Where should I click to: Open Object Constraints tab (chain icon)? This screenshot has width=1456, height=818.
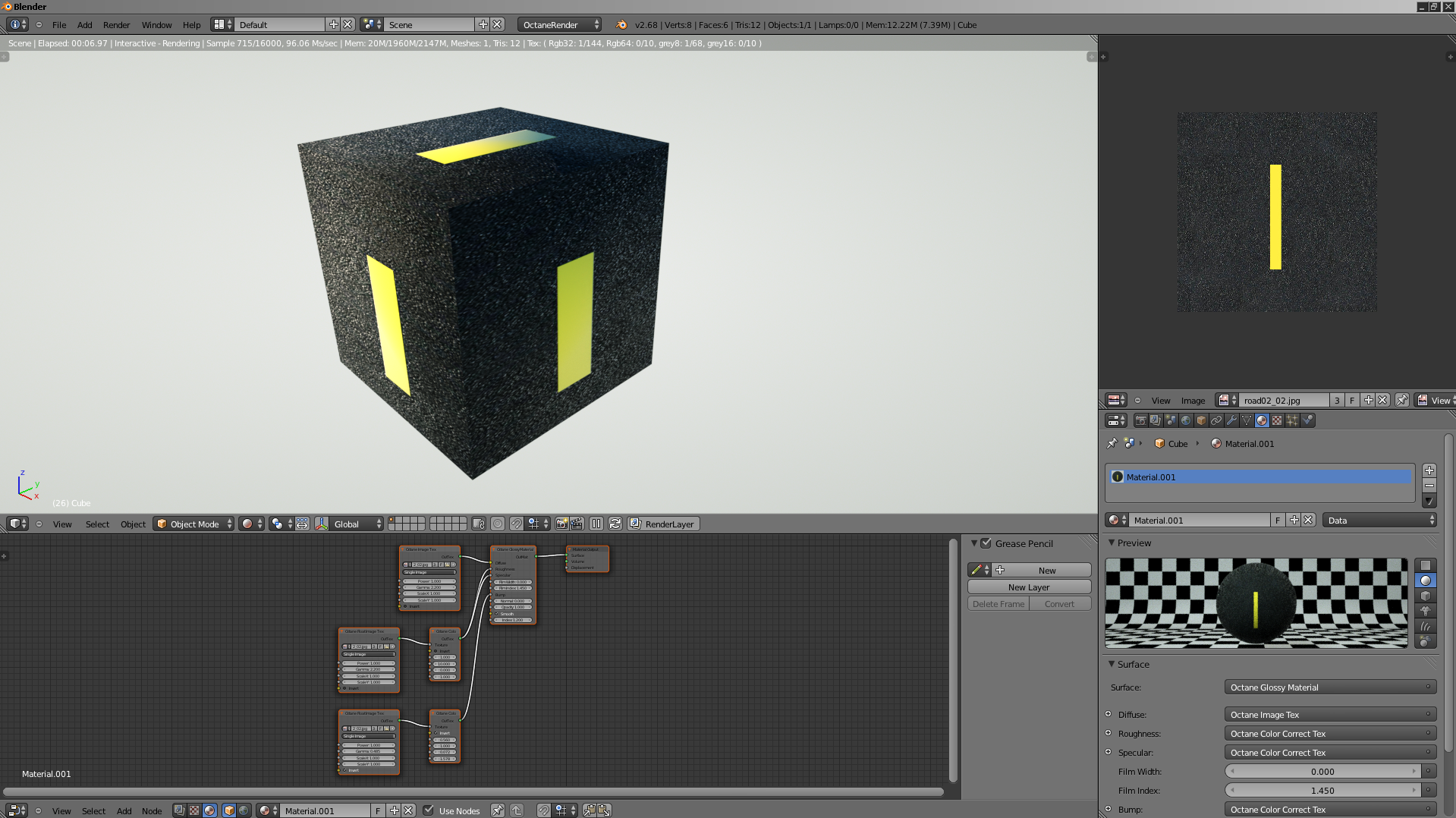tap(1216, 420)
